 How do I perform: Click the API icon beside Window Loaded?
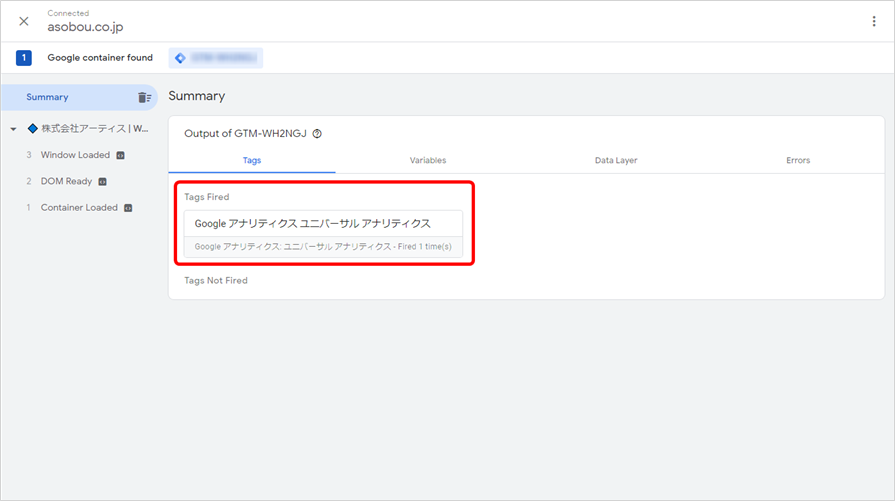coord(120,155)
